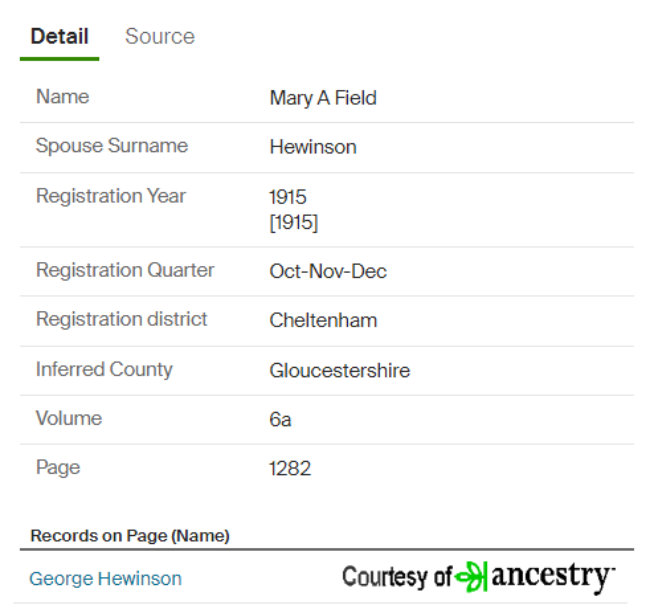
Task: Select the Cheltenham district value
Action: click(x=323, y=321)
